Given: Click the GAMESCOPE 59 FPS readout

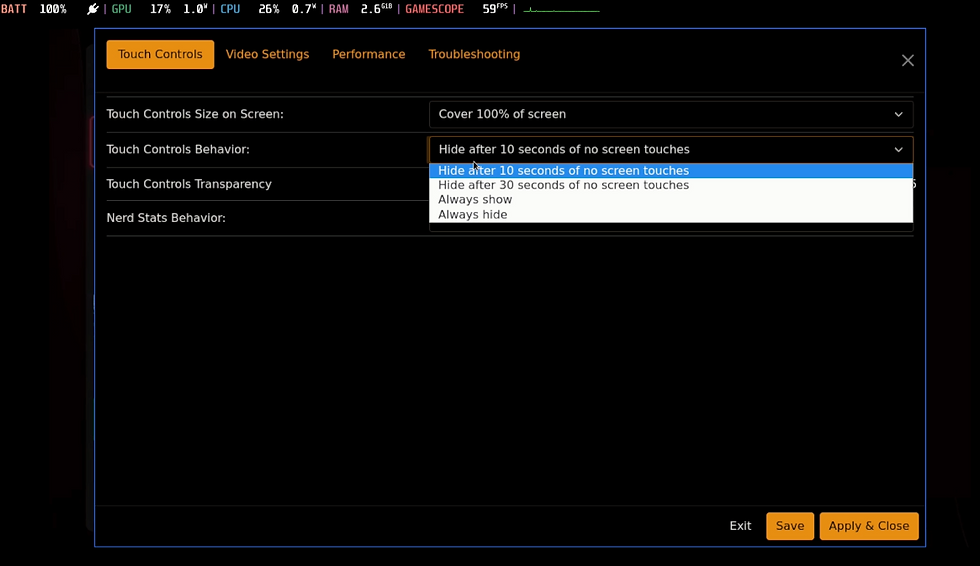Looking at the screenshot, I should click(x=456, y=9).
